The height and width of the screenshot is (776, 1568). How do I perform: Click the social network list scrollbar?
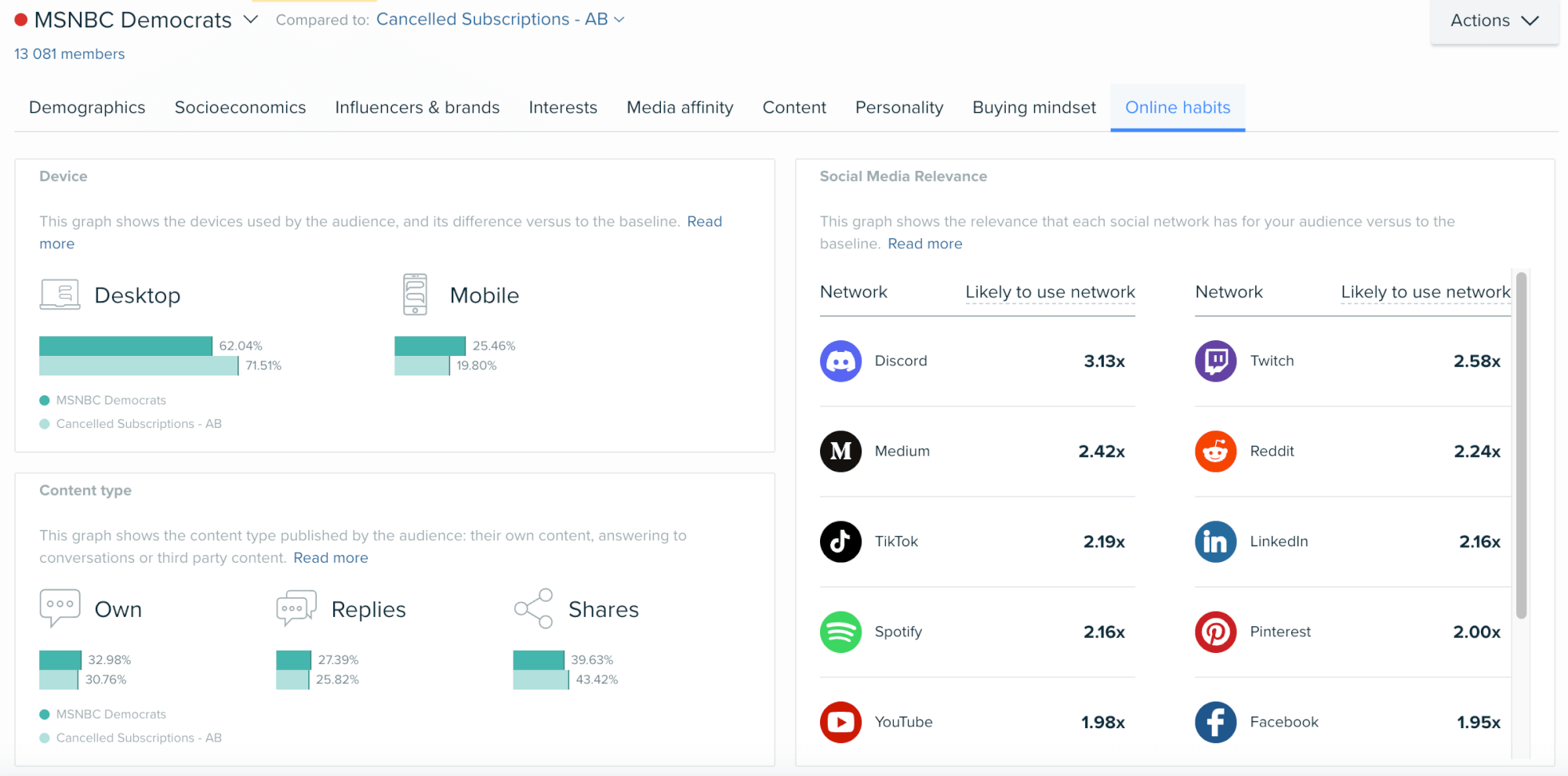[x=1521, y=445]
